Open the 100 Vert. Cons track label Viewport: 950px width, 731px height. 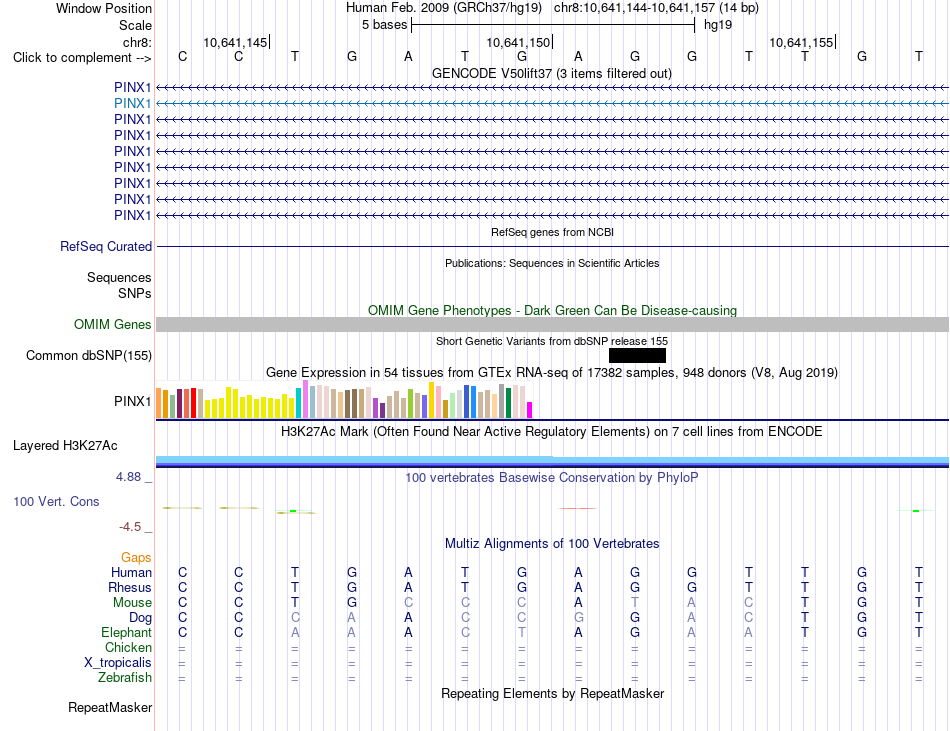[56, 501]
